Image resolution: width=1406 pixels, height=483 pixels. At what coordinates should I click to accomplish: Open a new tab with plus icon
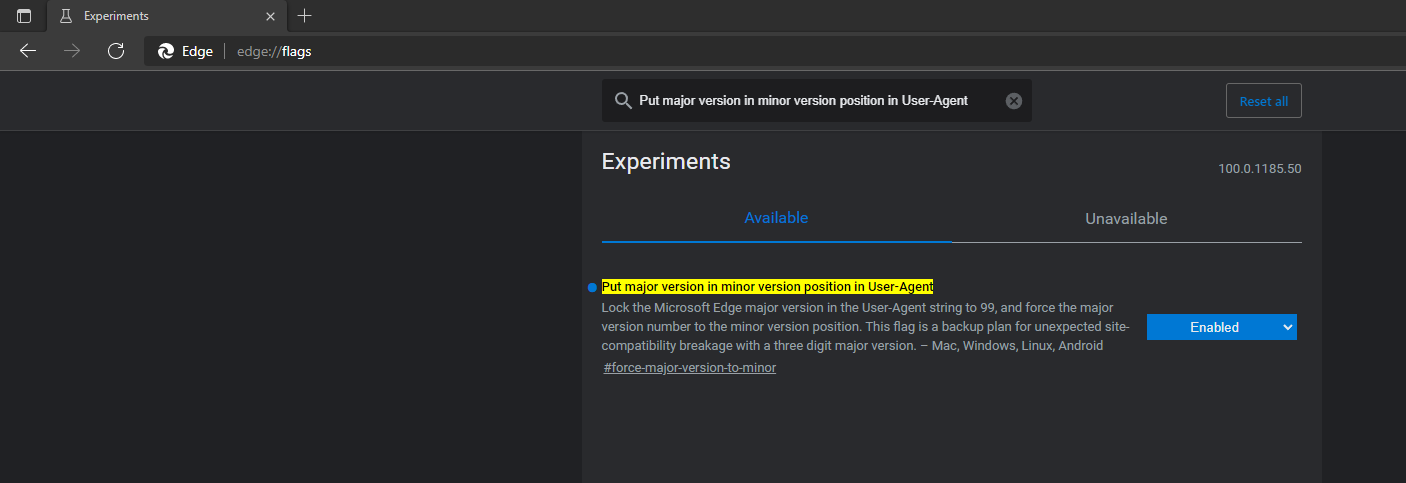pyautogui.click(x=305, y=16)
